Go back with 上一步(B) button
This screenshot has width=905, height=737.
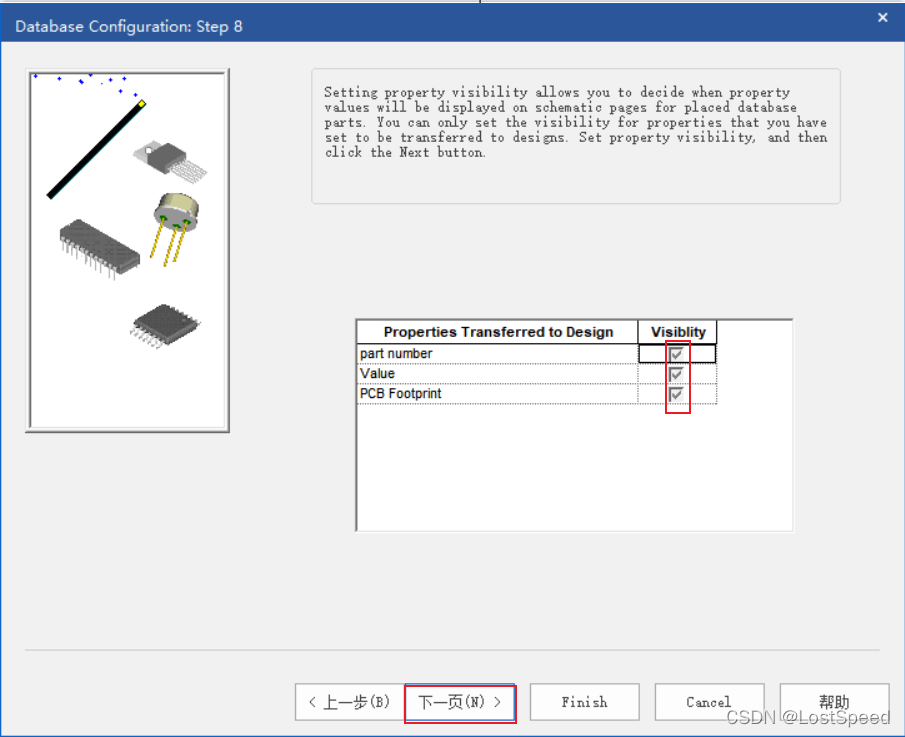coord(349,702)
